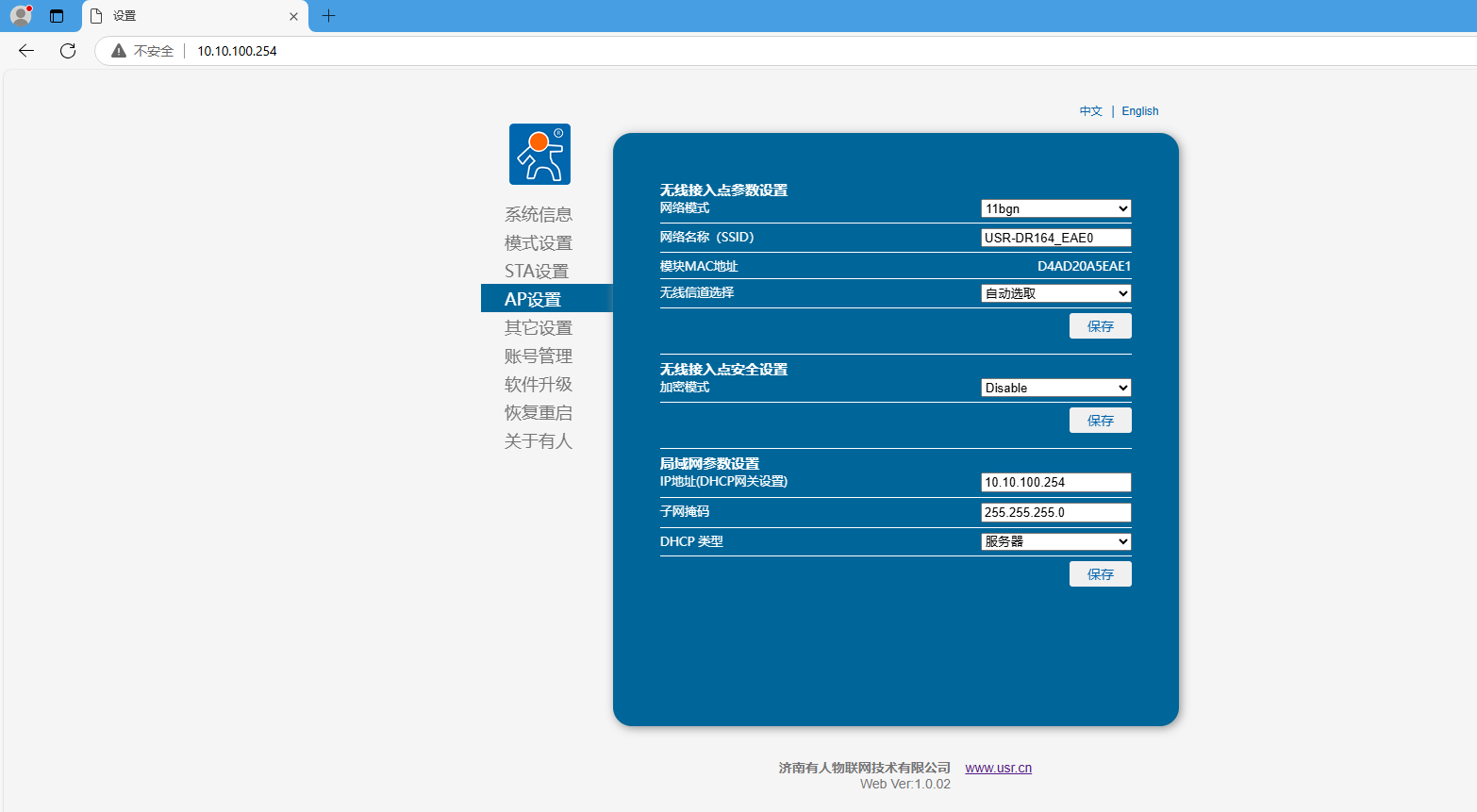Click the USR running-man logo icon
Screen dimensions: 1477x812
(x=539, y=155)
